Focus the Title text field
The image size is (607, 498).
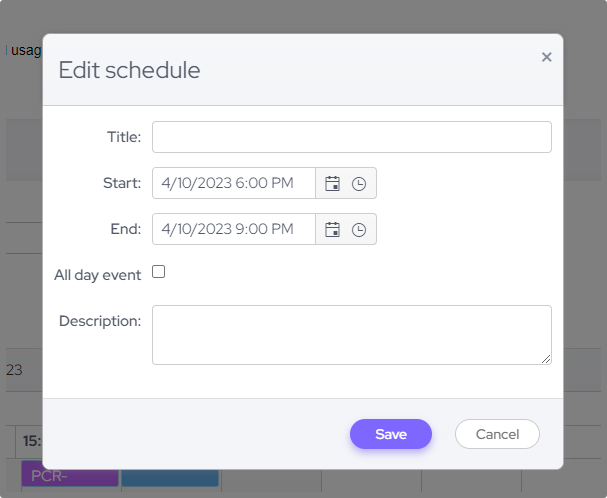[351, 137]
